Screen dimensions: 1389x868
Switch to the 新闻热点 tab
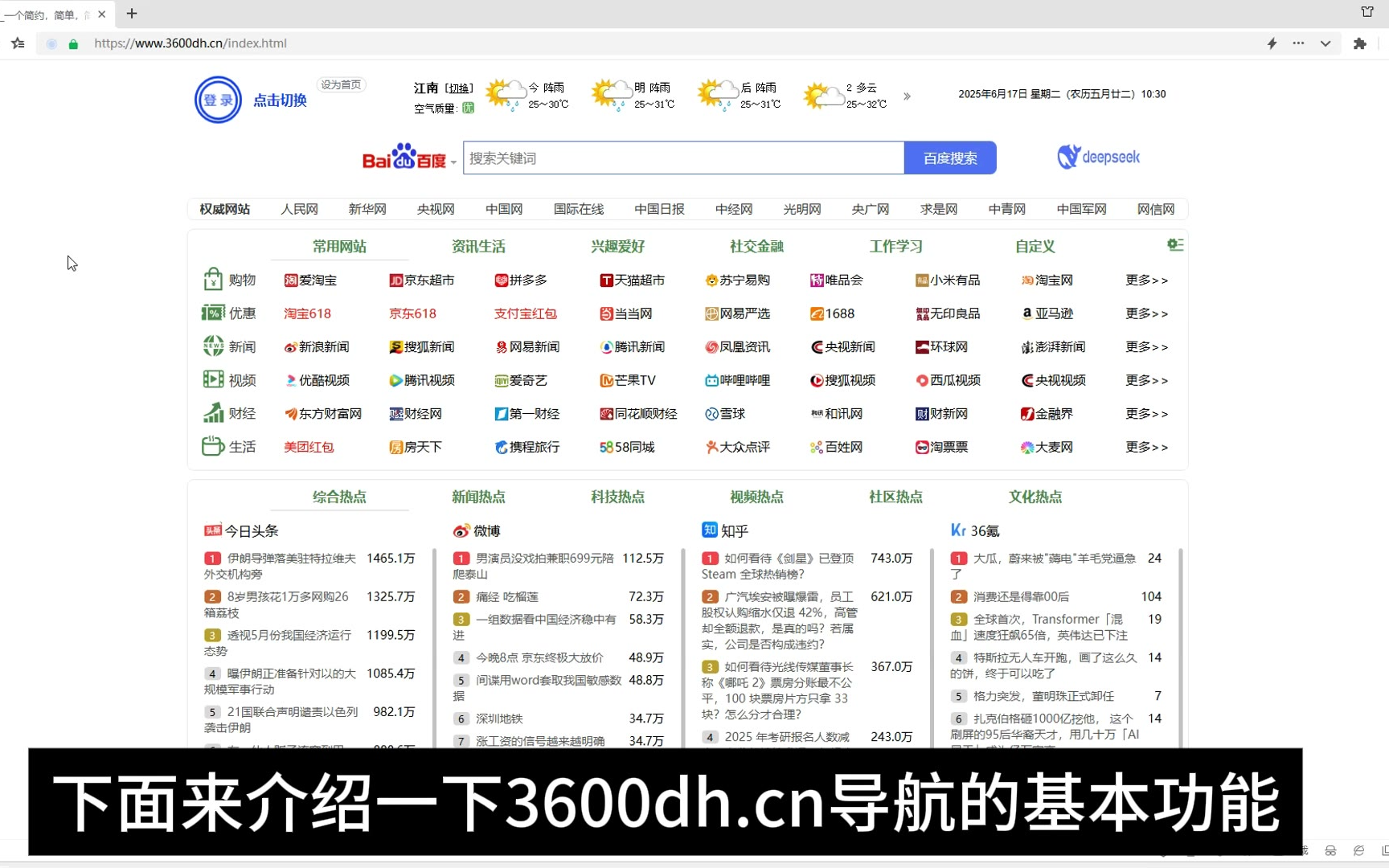(x=478, y=497)
